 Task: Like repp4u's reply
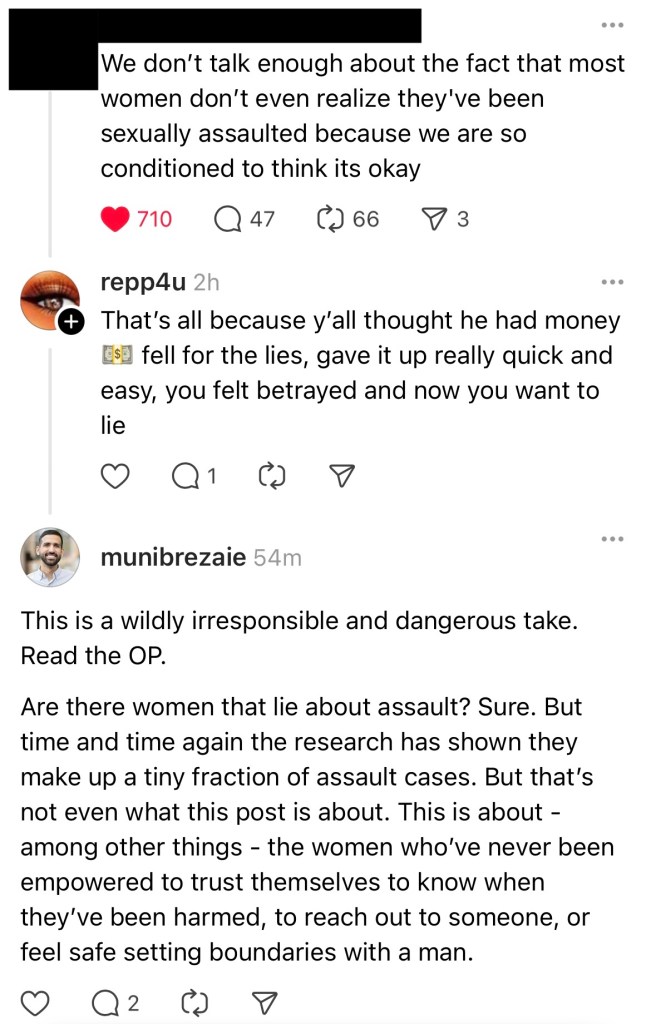[116, 477]
